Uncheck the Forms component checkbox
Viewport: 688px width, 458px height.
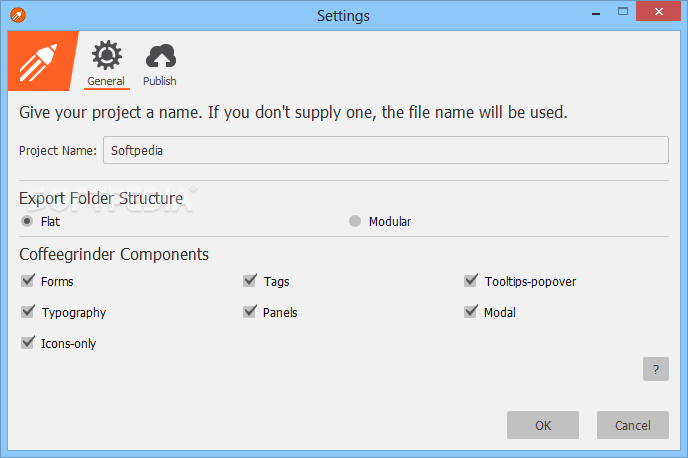pos(28,281)
